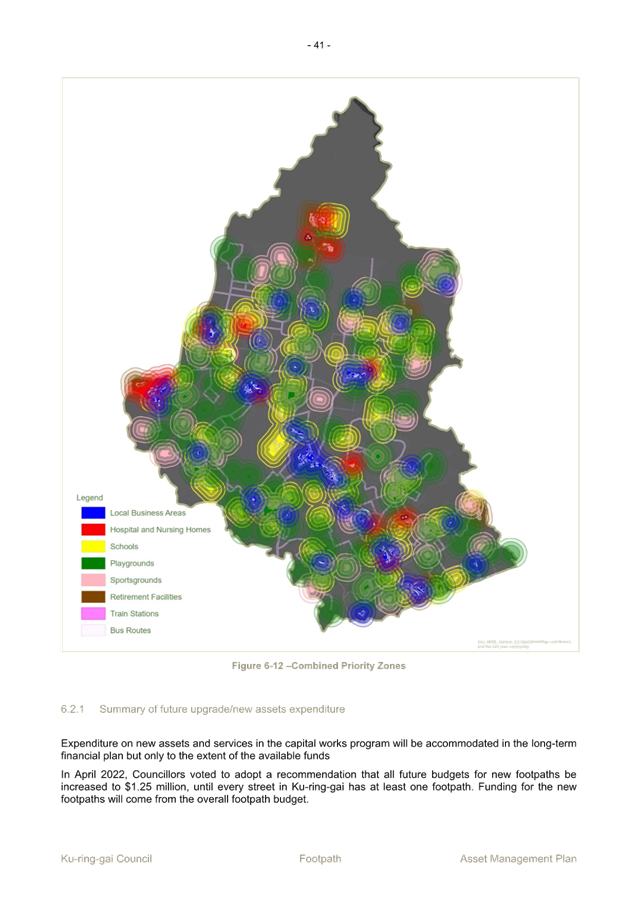Click the Schools legend text label
This screenshot has height=901, width=637.
[x=125, y=547]
